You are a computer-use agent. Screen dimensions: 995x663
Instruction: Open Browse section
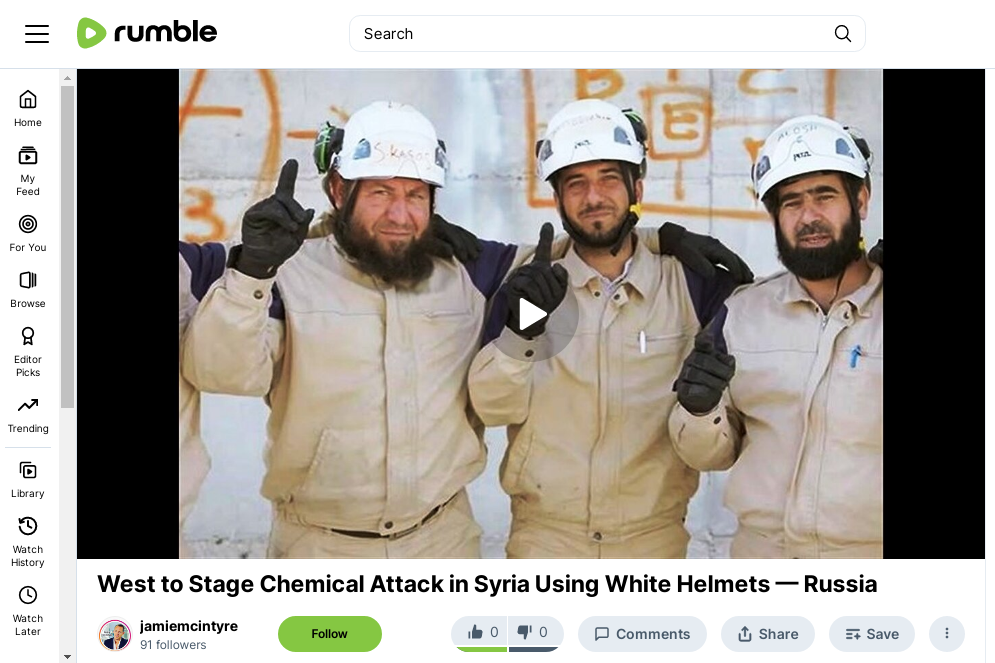click(28, 289)
